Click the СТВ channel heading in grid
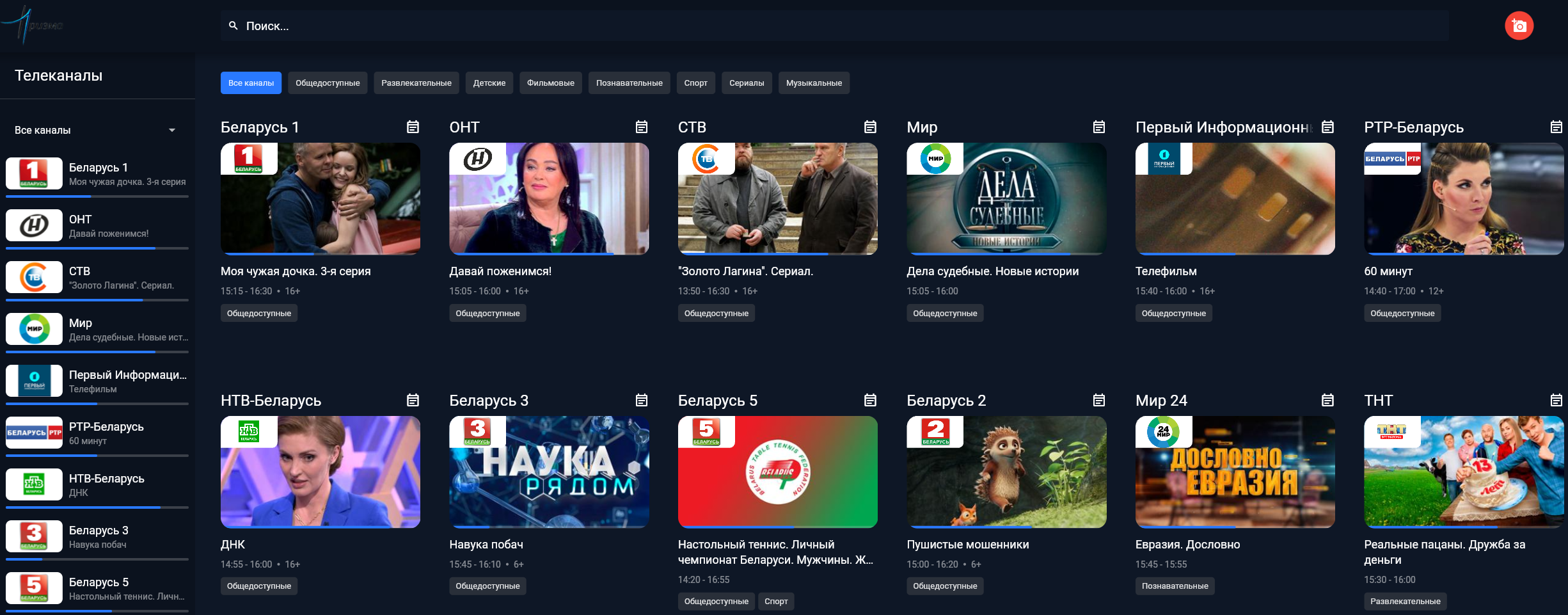The image size is (1568, 615). tap(692, 127)
